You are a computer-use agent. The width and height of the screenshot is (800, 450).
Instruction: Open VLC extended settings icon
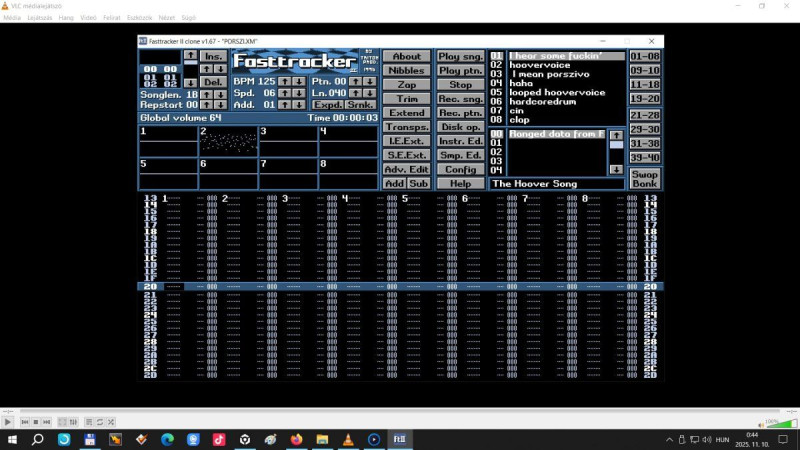(x=73, y=422)
